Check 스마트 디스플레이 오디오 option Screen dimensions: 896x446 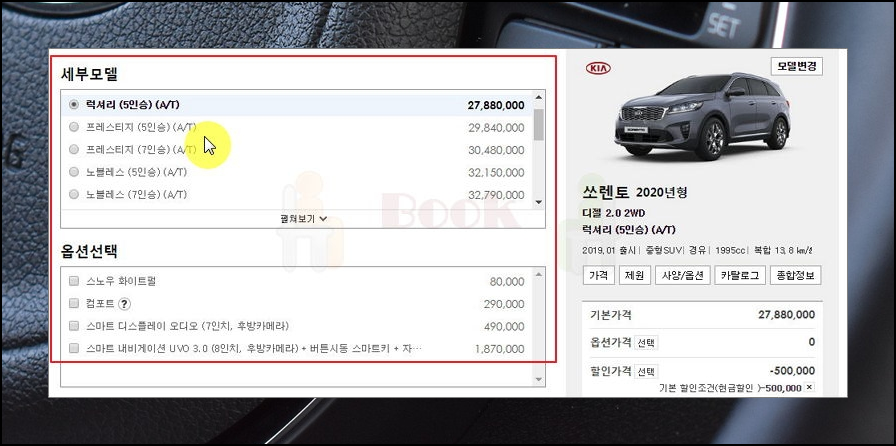point(74,326)
